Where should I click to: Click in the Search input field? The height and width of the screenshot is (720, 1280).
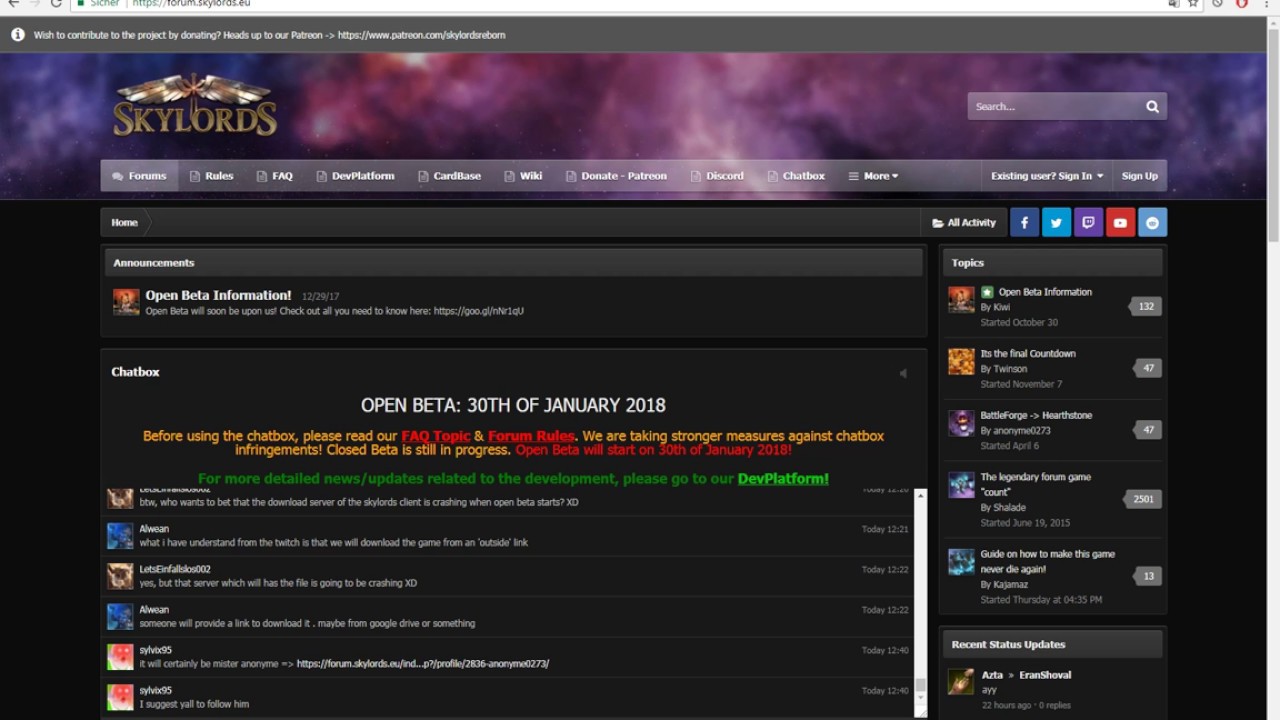tap(1055, 106)
